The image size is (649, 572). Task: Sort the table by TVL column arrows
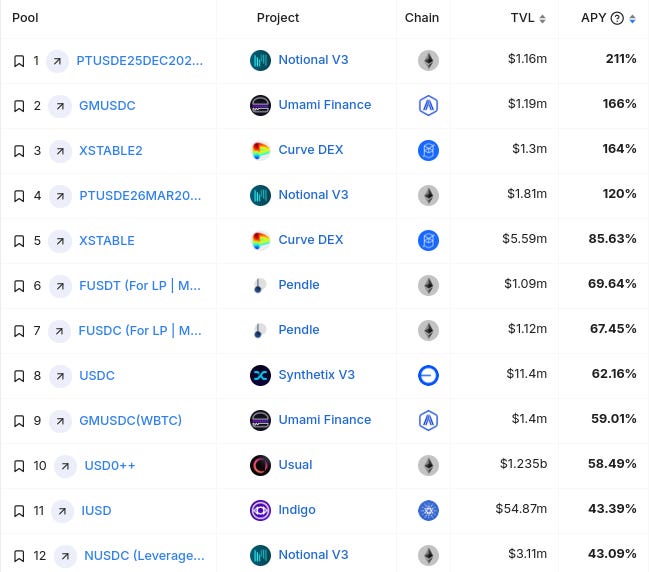[542, 19]
